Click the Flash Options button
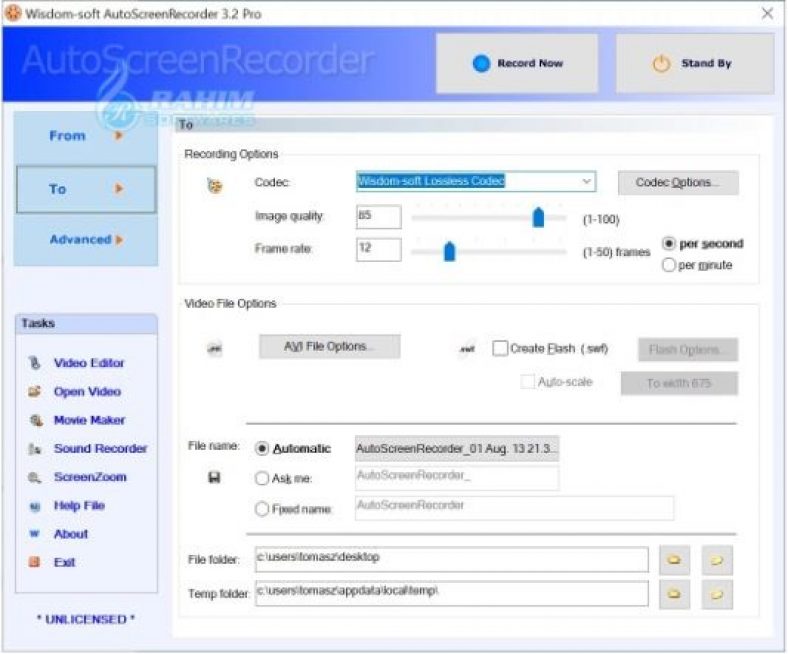The width and height of the screenshot is (788, 654). (688, 349)
